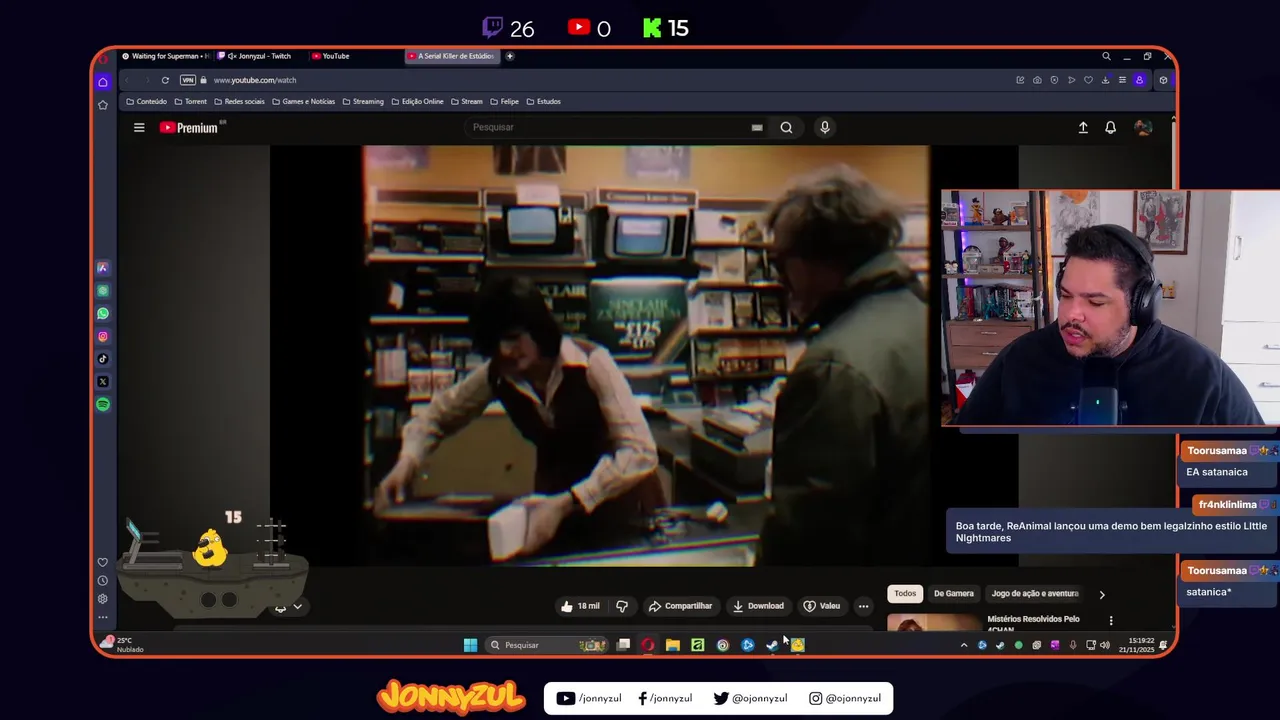Show hidden system tray icons chevron
1280x720 pixels.
[964, 645]
